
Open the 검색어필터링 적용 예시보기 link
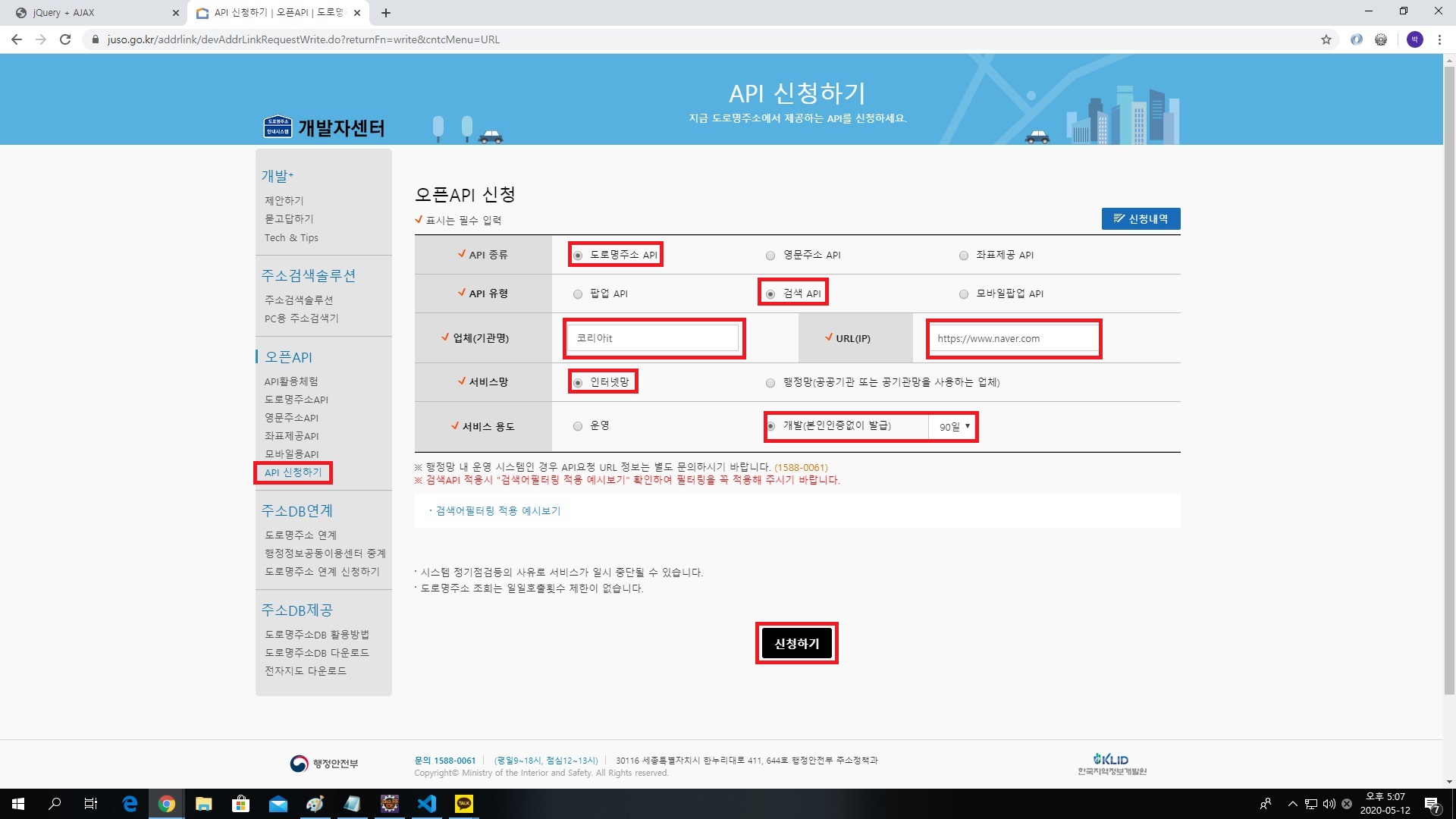(x=497, y=511)
